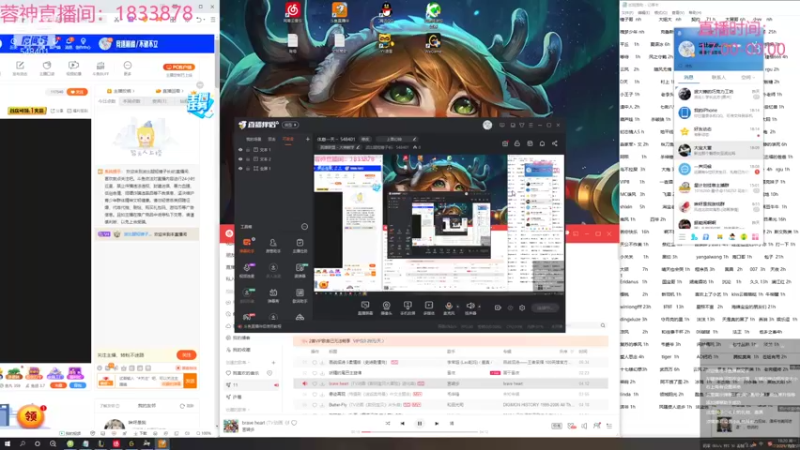Toggle shuffle mode in music player
This screenshot has height=450, width=800.
tap(388, 423)
